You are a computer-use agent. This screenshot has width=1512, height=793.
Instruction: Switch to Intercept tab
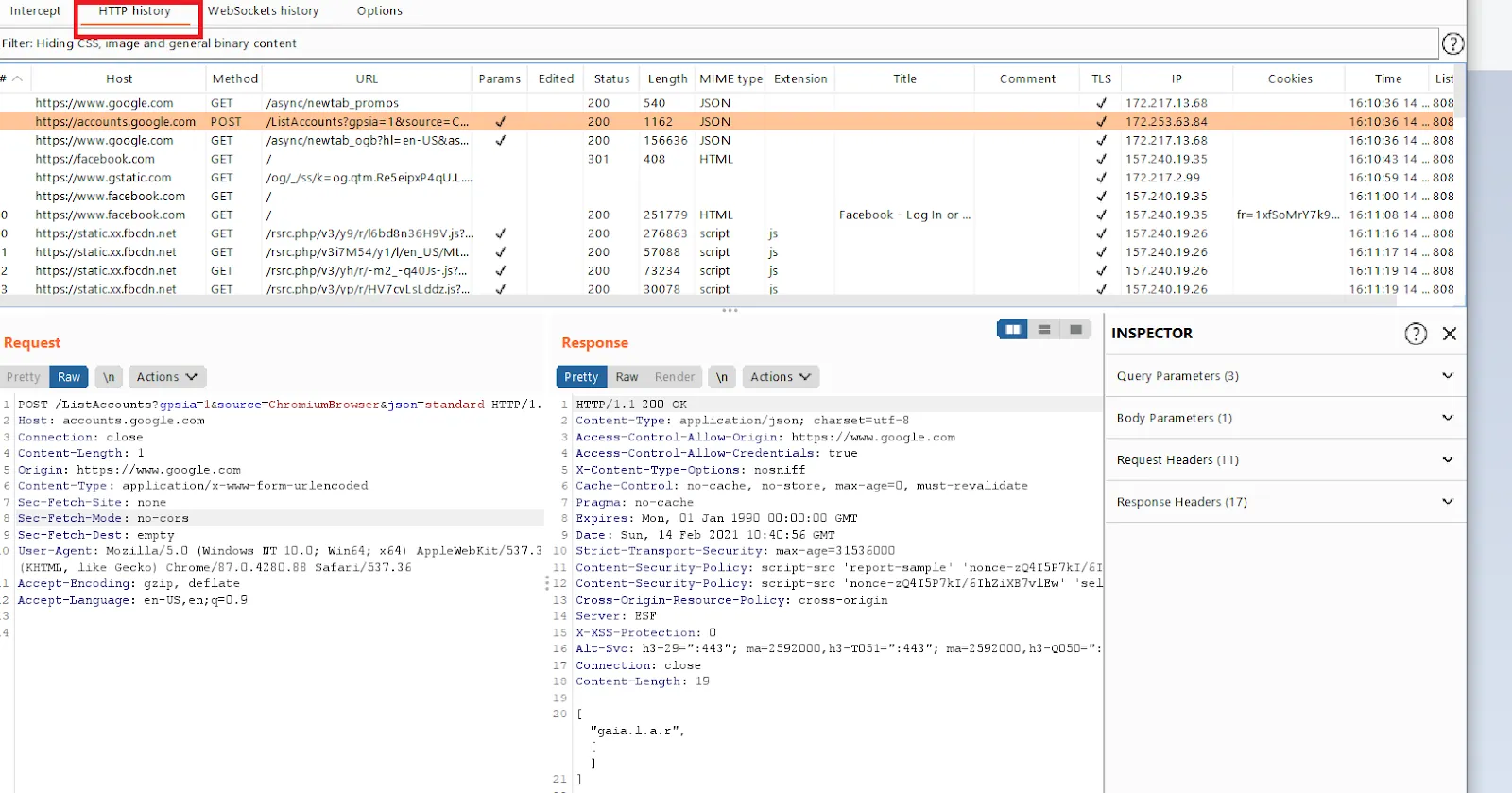(35, 11)
